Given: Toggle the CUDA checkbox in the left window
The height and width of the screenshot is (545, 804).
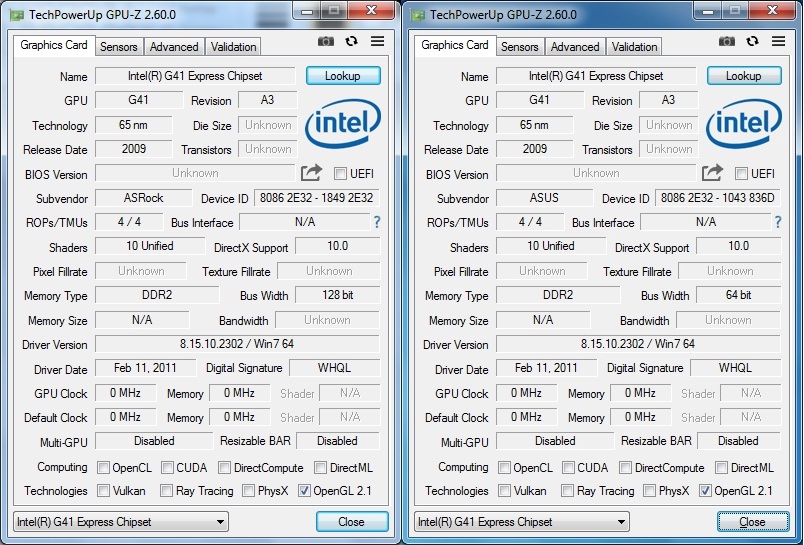Looking at the screenshot, I should coord(167,468).
